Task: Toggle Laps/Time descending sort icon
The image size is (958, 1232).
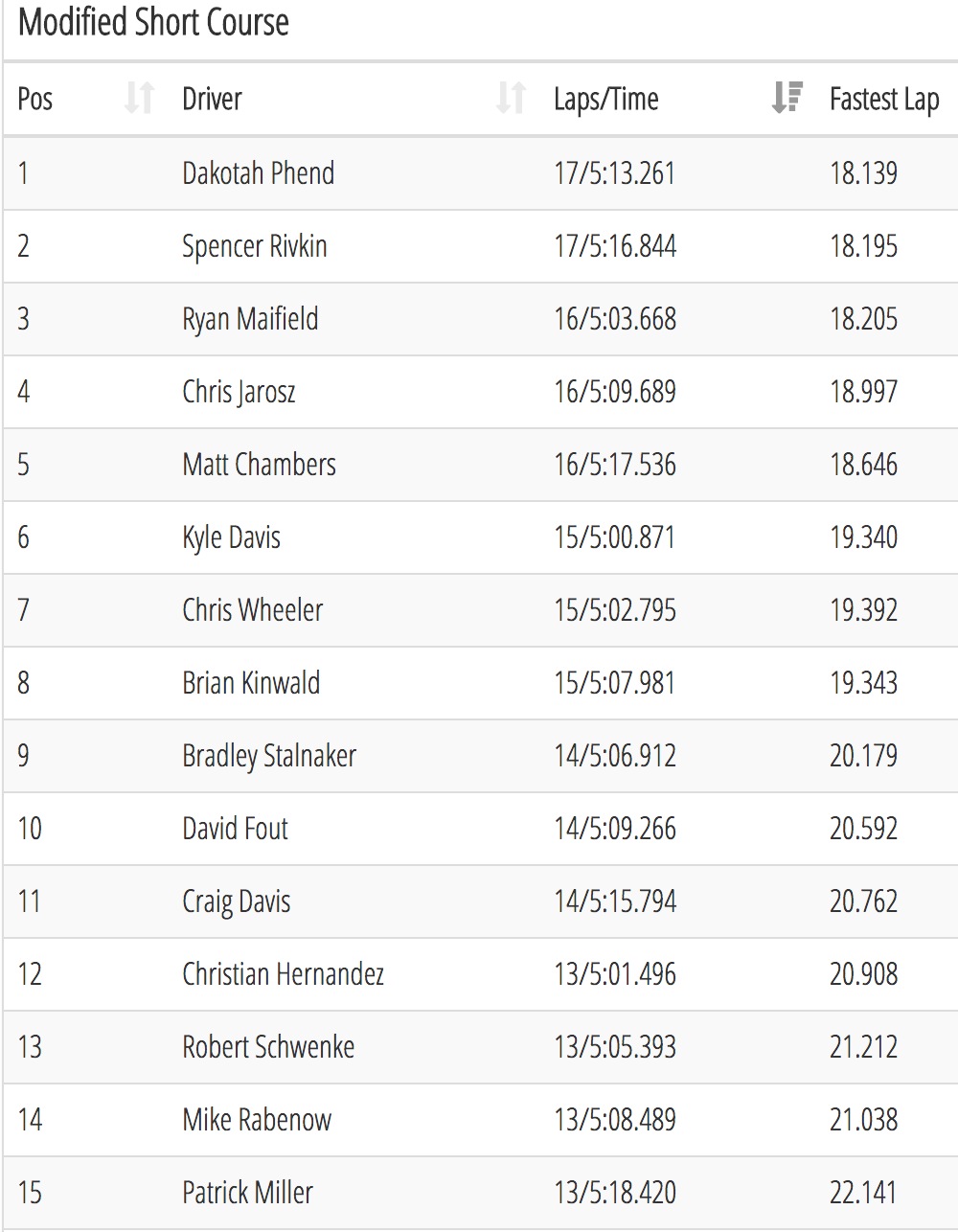Action: 787,98
